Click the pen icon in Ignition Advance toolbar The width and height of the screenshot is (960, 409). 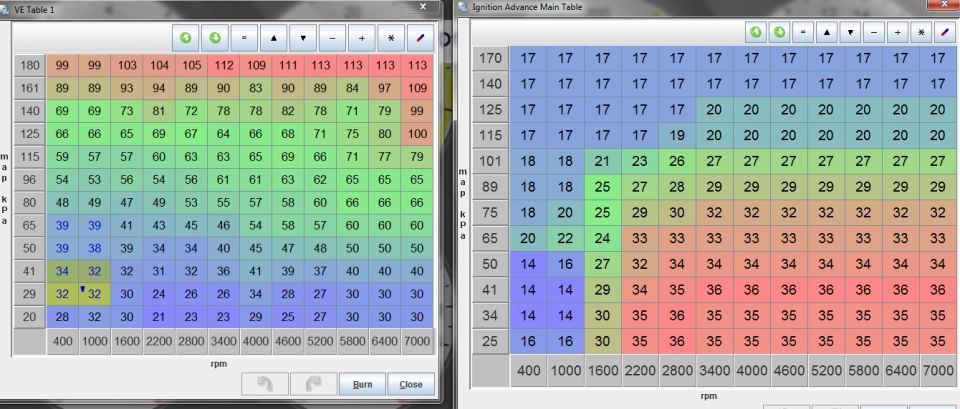(x=945, y=32)
